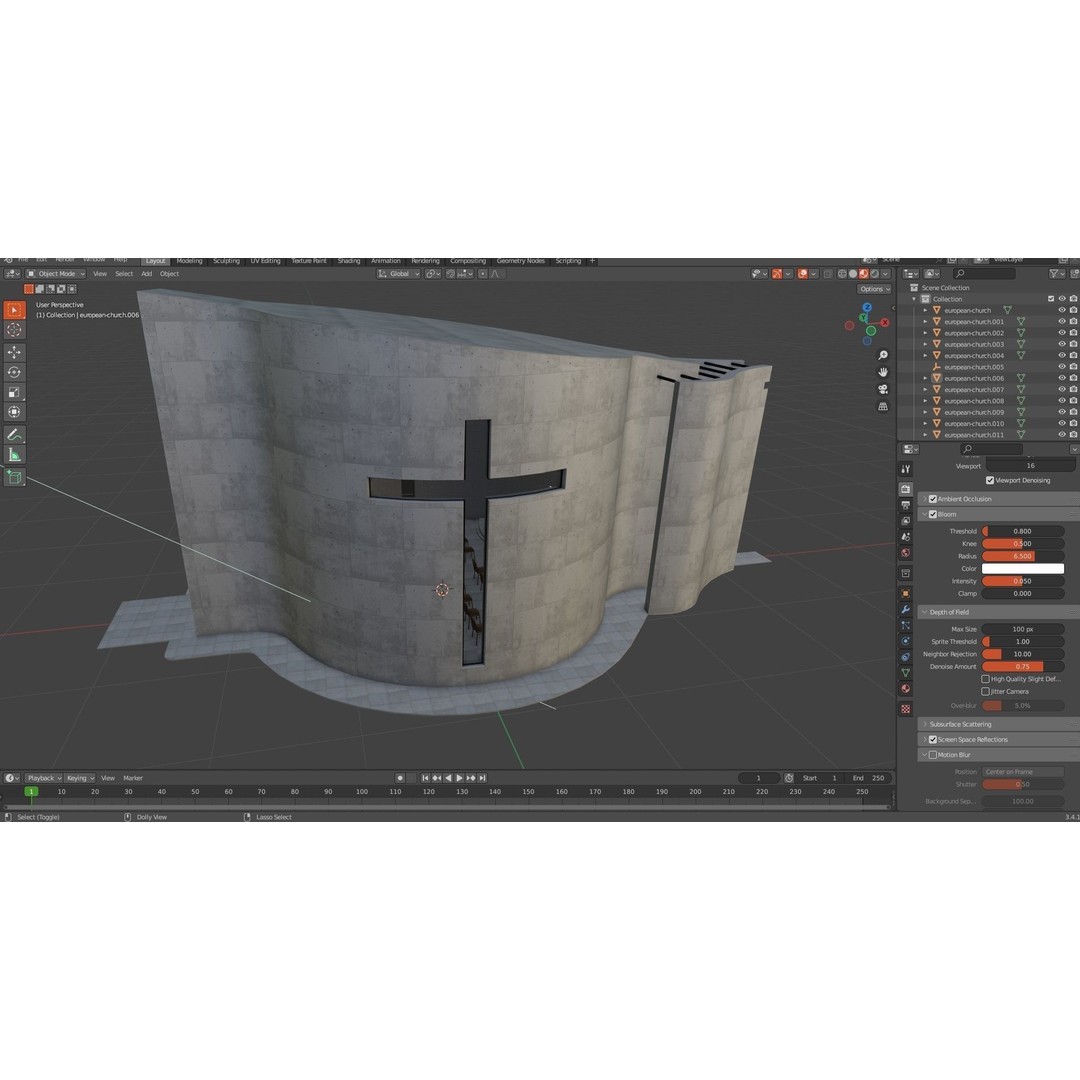The height and width of the screenshot is (1080, 1080).
Task: Click the Particles properties tab
Action: tap(906, 625)
